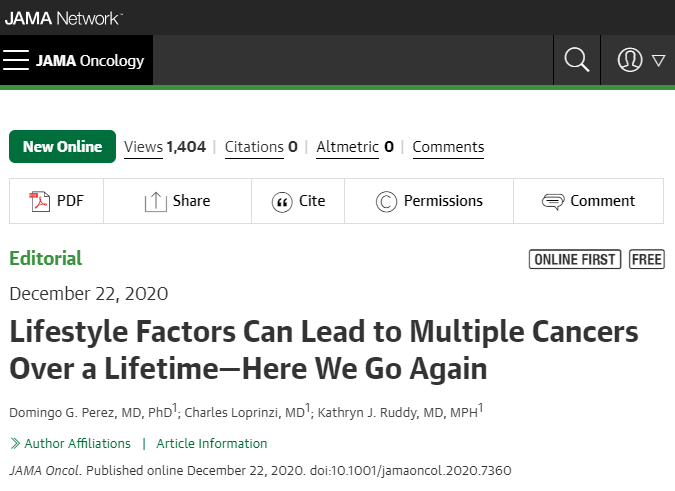Open the JAMA Oncology journal homepage
675x491 pixels.
click(90, 61)
